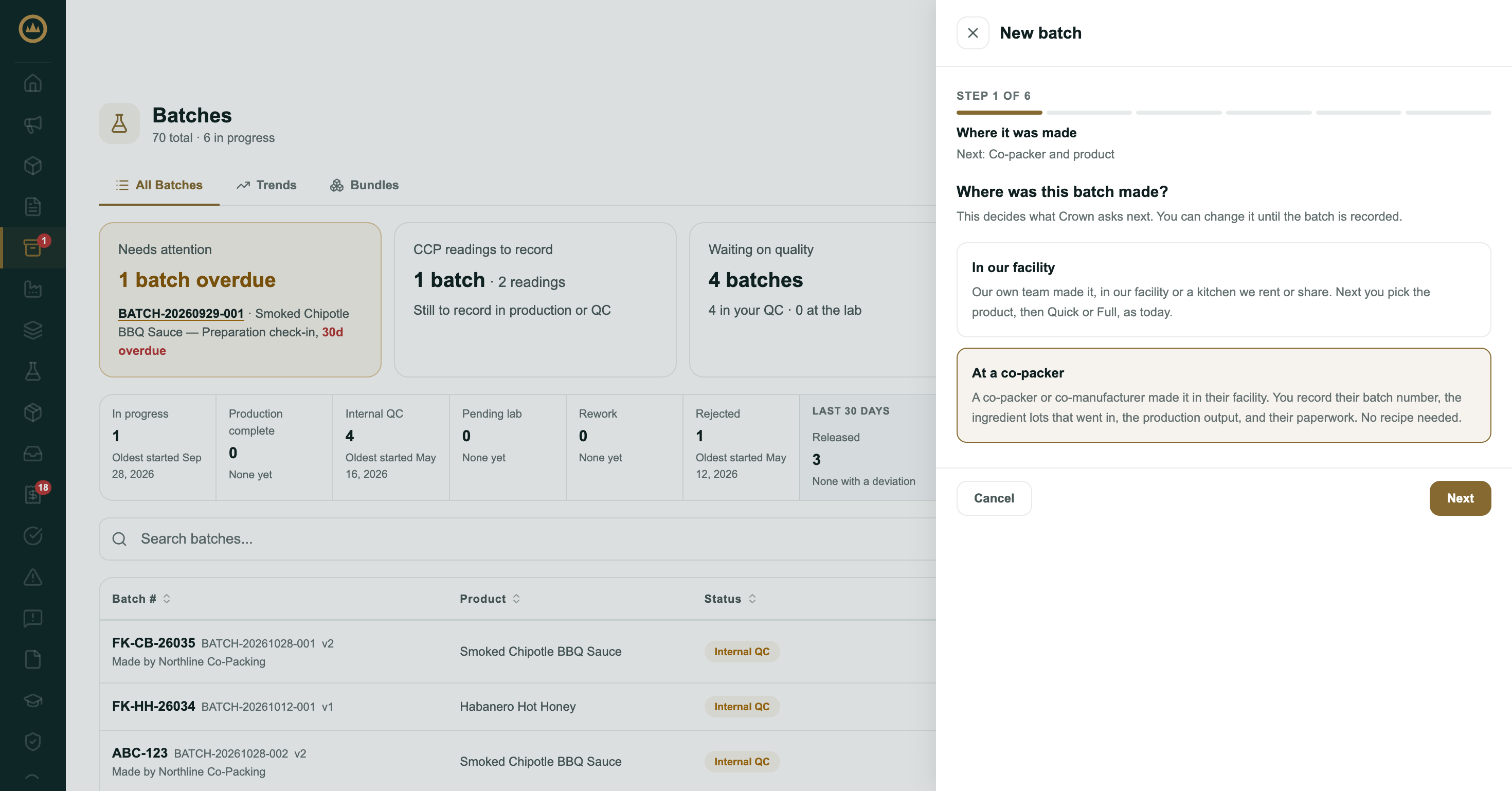Image resolution: width=1512 pixels, height=791 pixels.
Task: Click the search magnifier icon in the batches search field
Action: pos(119,538)
